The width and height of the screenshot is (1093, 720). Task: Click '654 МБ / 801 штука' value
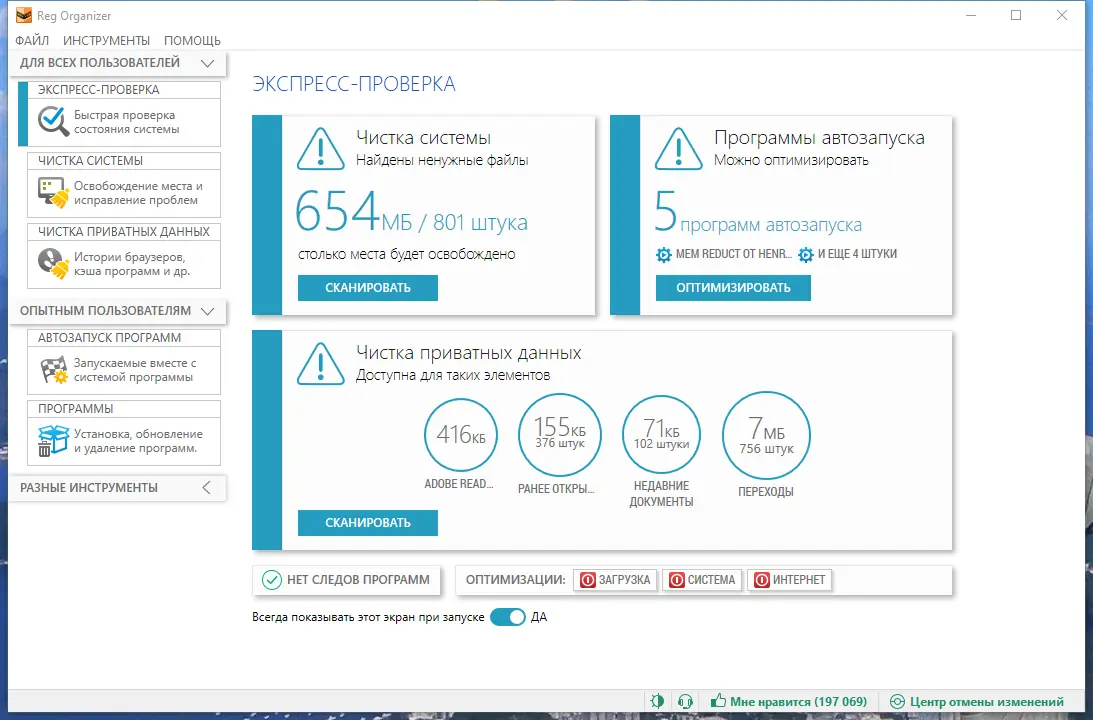coord(411,212)
